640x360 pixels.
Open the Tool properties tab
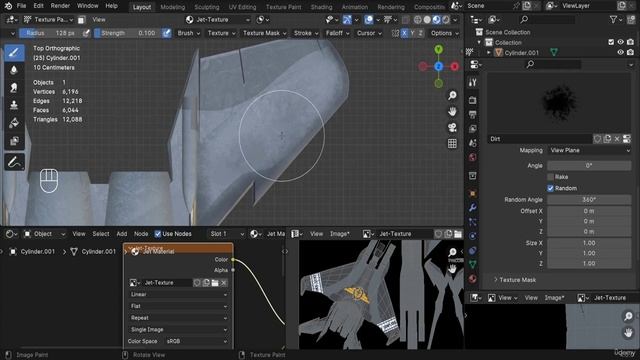point(473,82)
